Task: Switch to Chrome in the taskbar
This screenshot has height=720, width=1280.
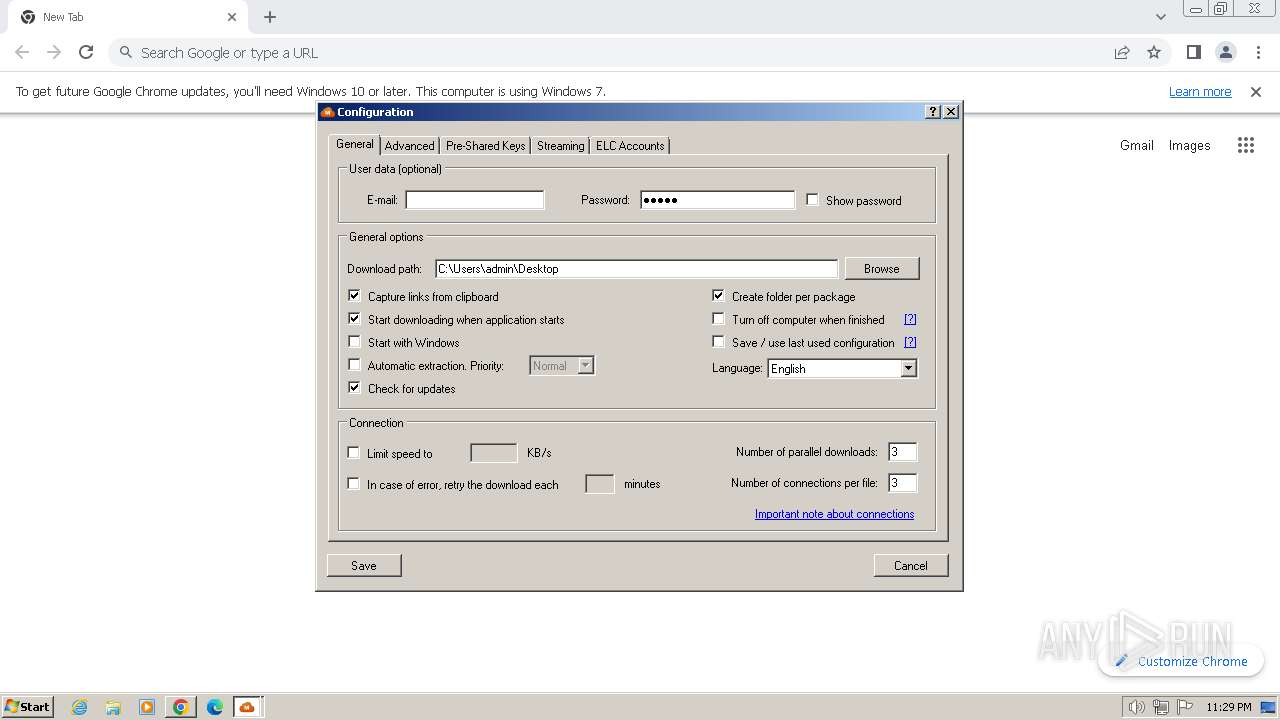Action: [181, 707]
